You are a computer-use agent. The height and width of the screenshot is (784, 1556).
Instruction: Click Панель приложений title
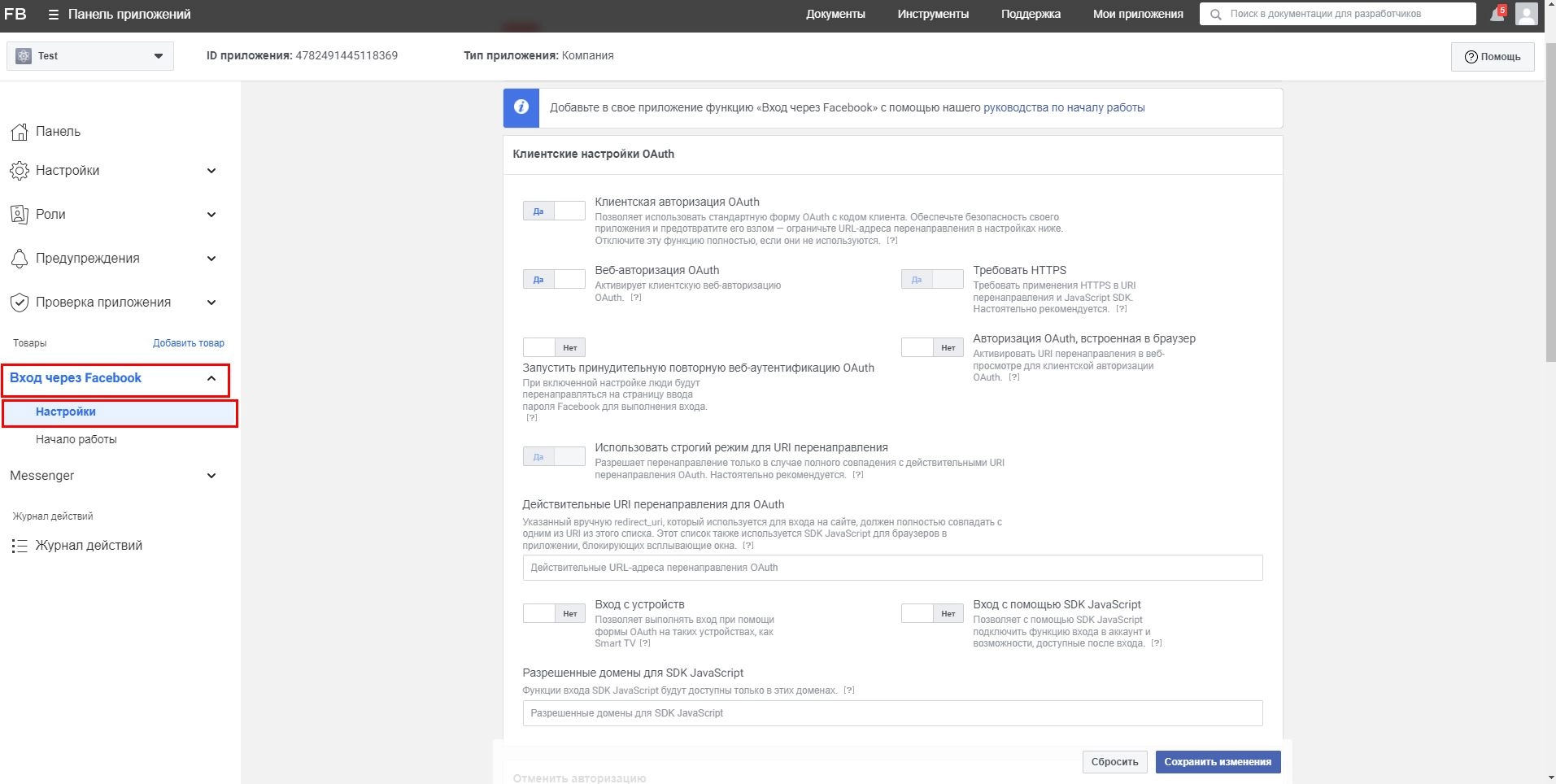(129, 14)
